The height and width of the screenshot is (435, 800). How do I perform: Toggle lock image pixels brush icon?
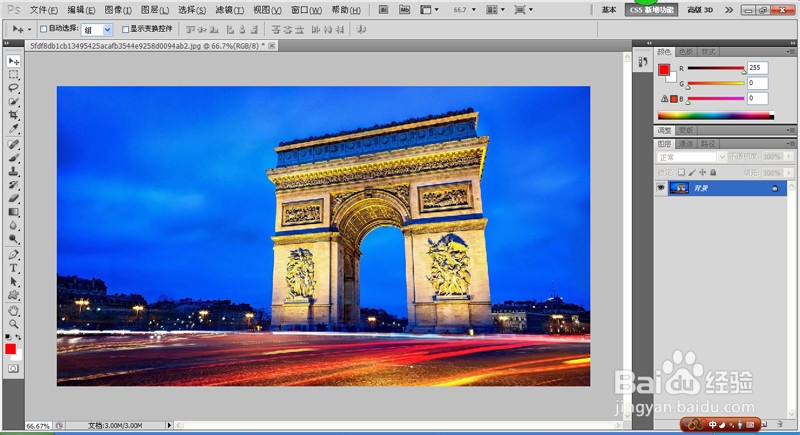[x=692, y=172]
